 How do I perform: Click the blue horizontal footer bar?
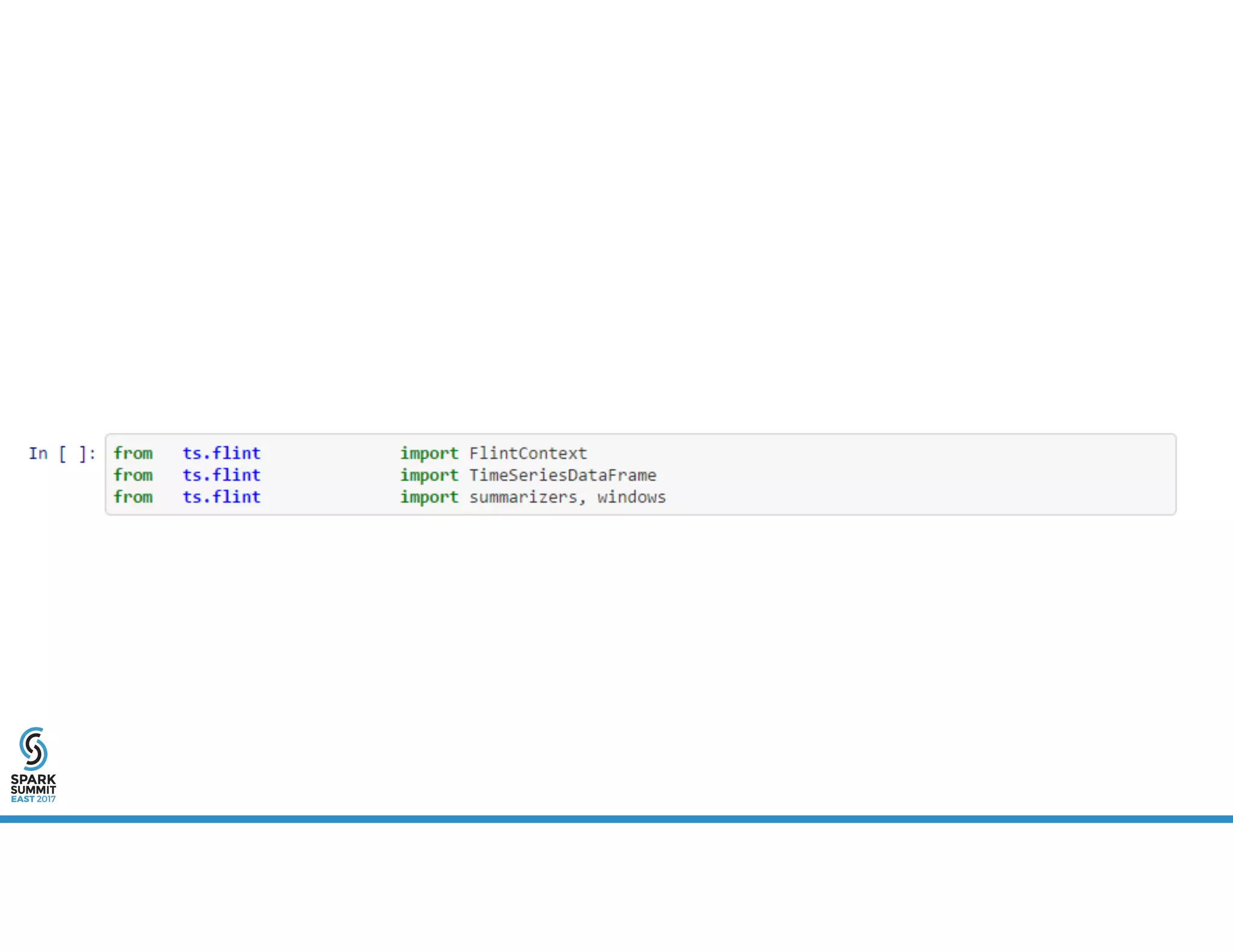pyautogui.click(x=616, y=819)
